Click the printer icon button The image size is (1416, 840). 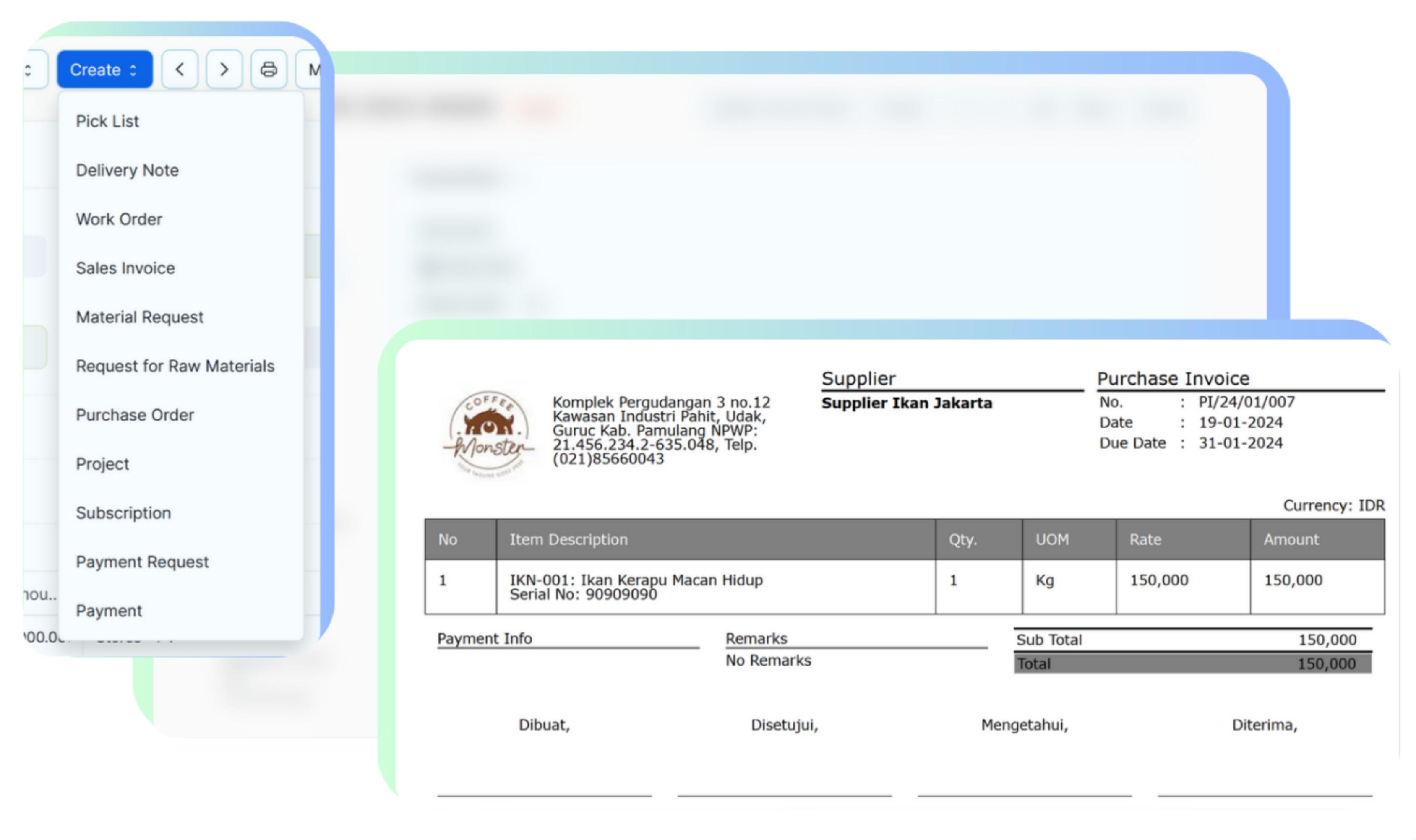(x=269, y=70)
